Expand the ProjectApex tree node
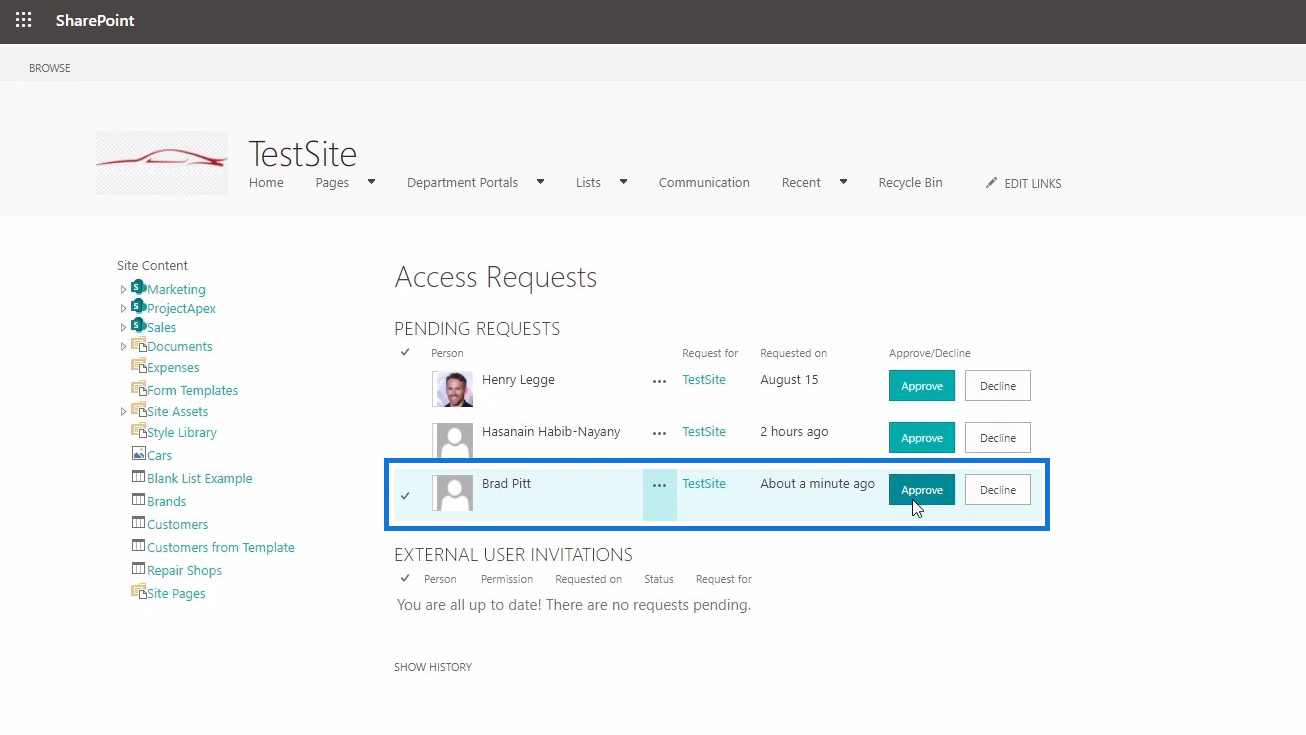The image size is (1306, 735). click(x=124, y=309)
